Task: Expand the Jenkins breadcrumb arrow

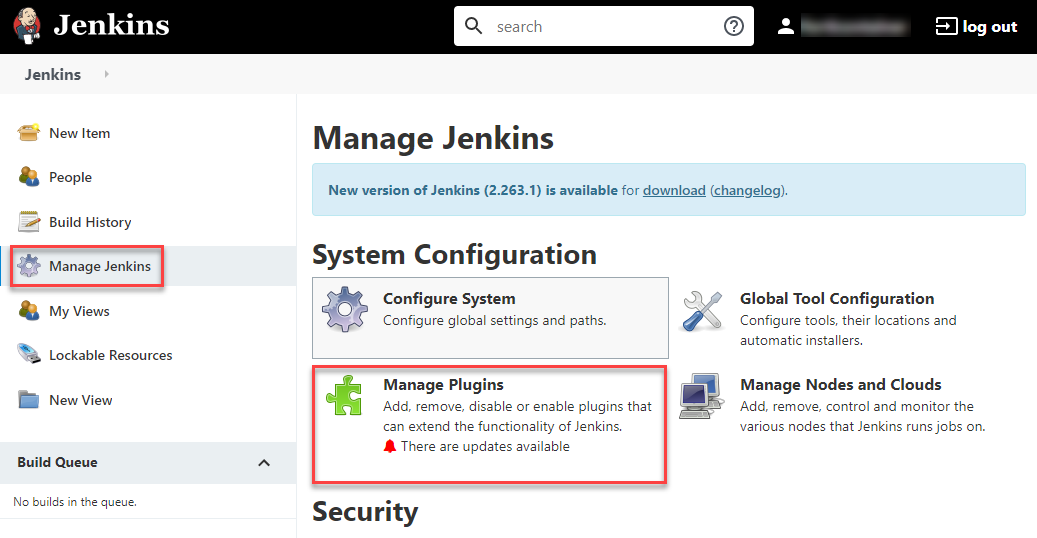Action: tap(107, 74)
